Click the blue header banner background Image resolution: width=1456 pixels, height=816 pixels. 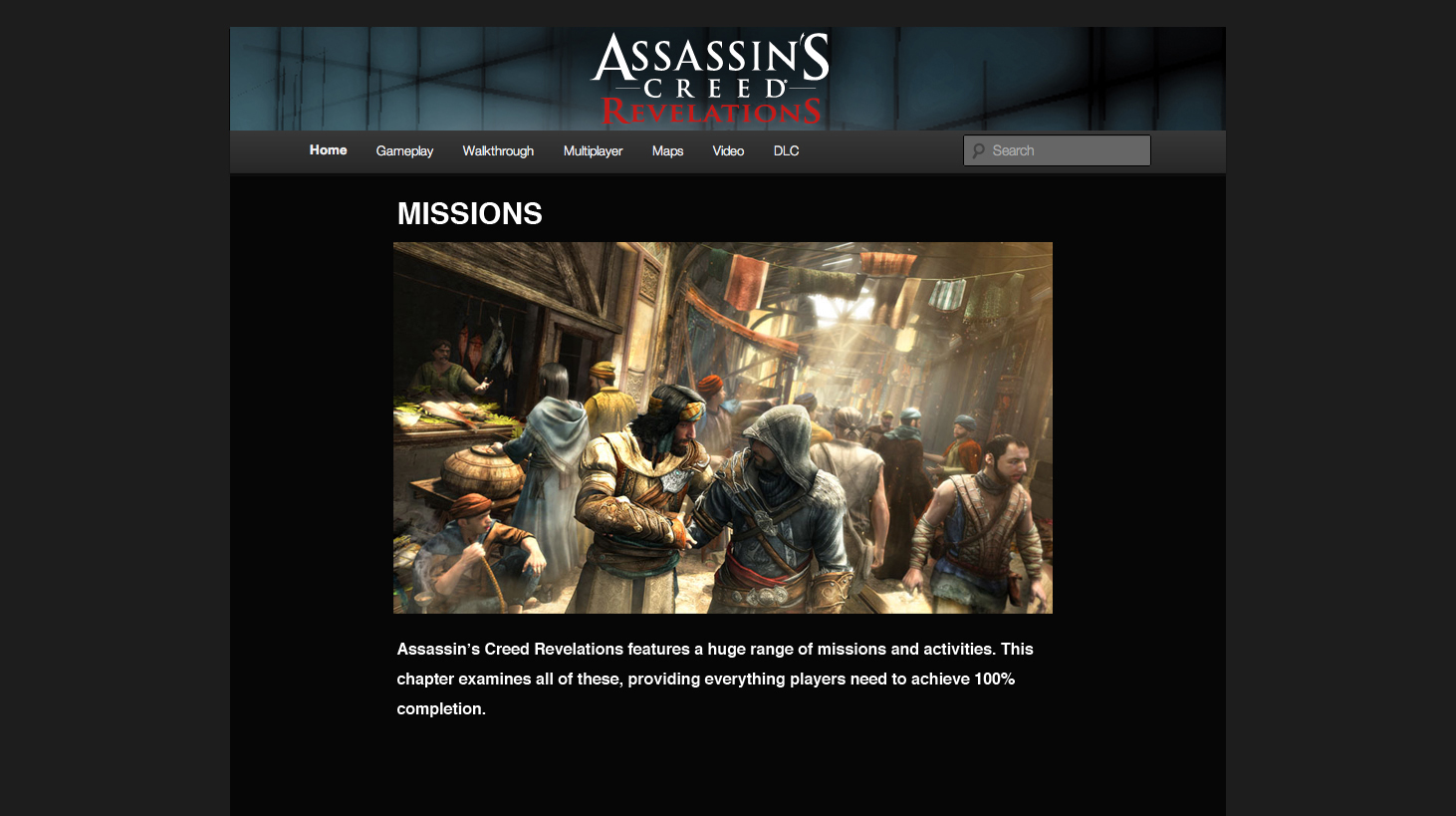[398, 79]
